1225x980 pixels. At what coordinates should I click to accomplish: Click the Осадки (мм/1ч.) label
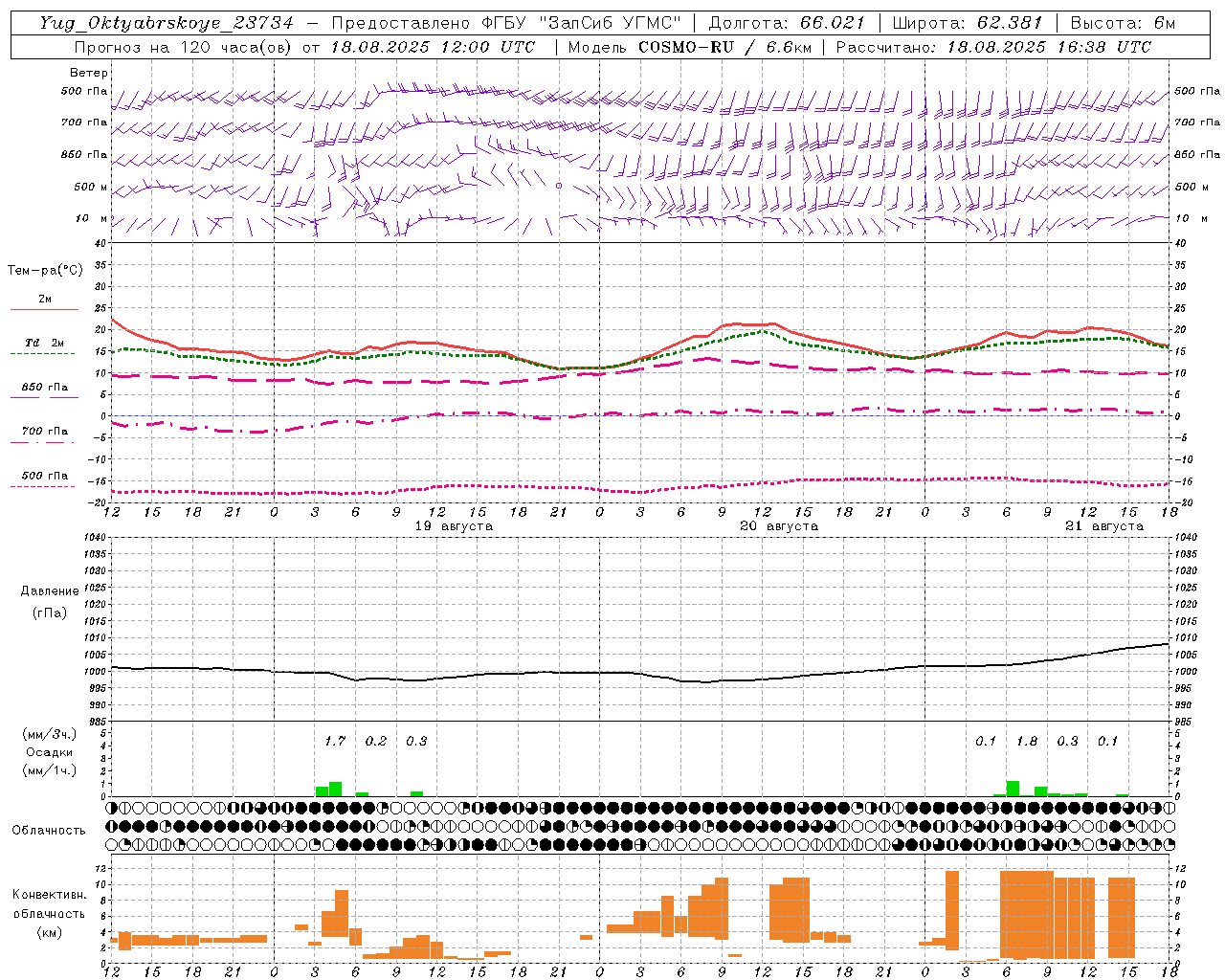tap(50, 761)
